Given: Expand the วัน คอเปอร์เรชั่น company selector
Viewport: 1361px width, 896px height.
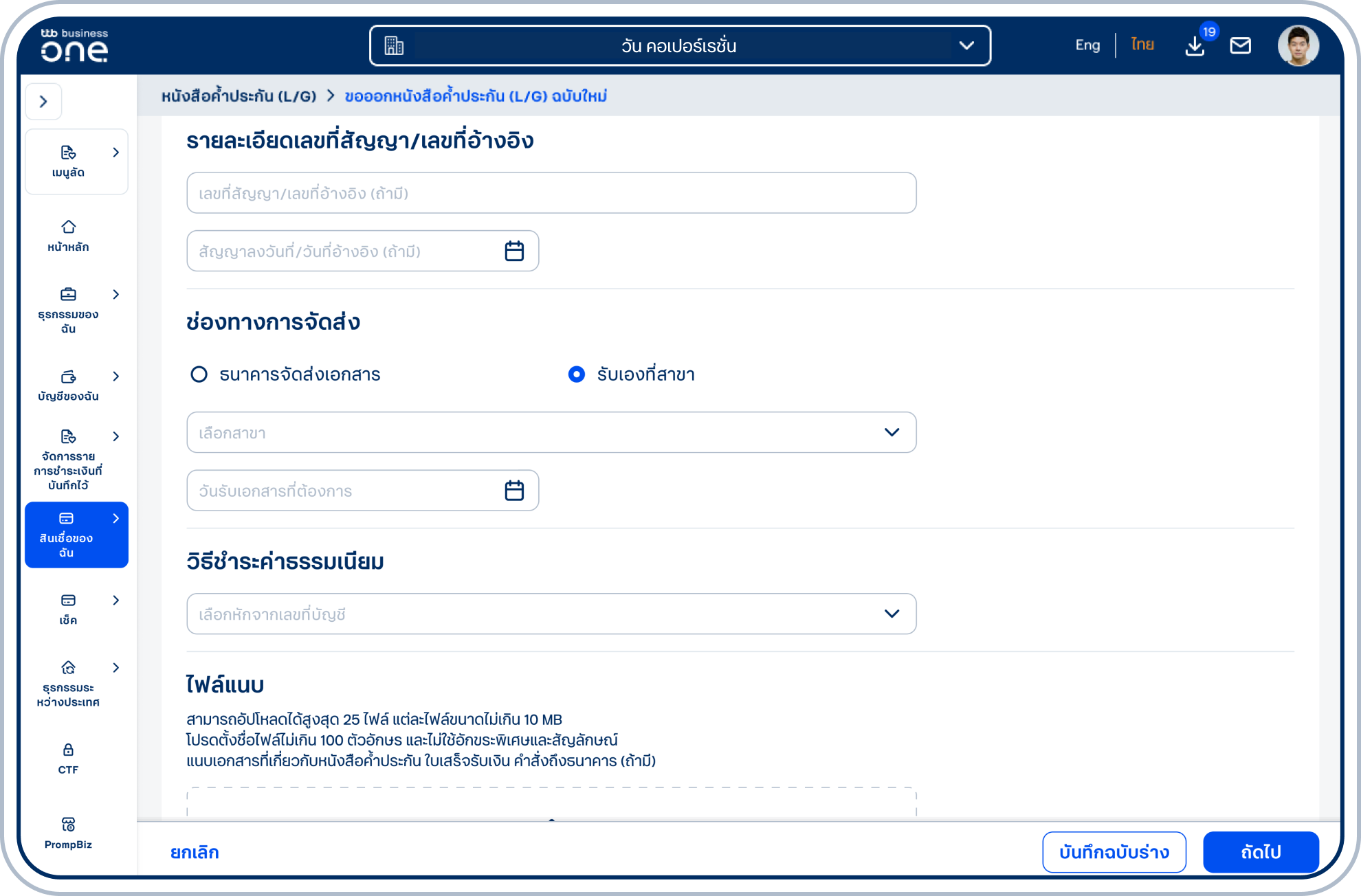Looking at the screenshot, I should tap(679, 46).
